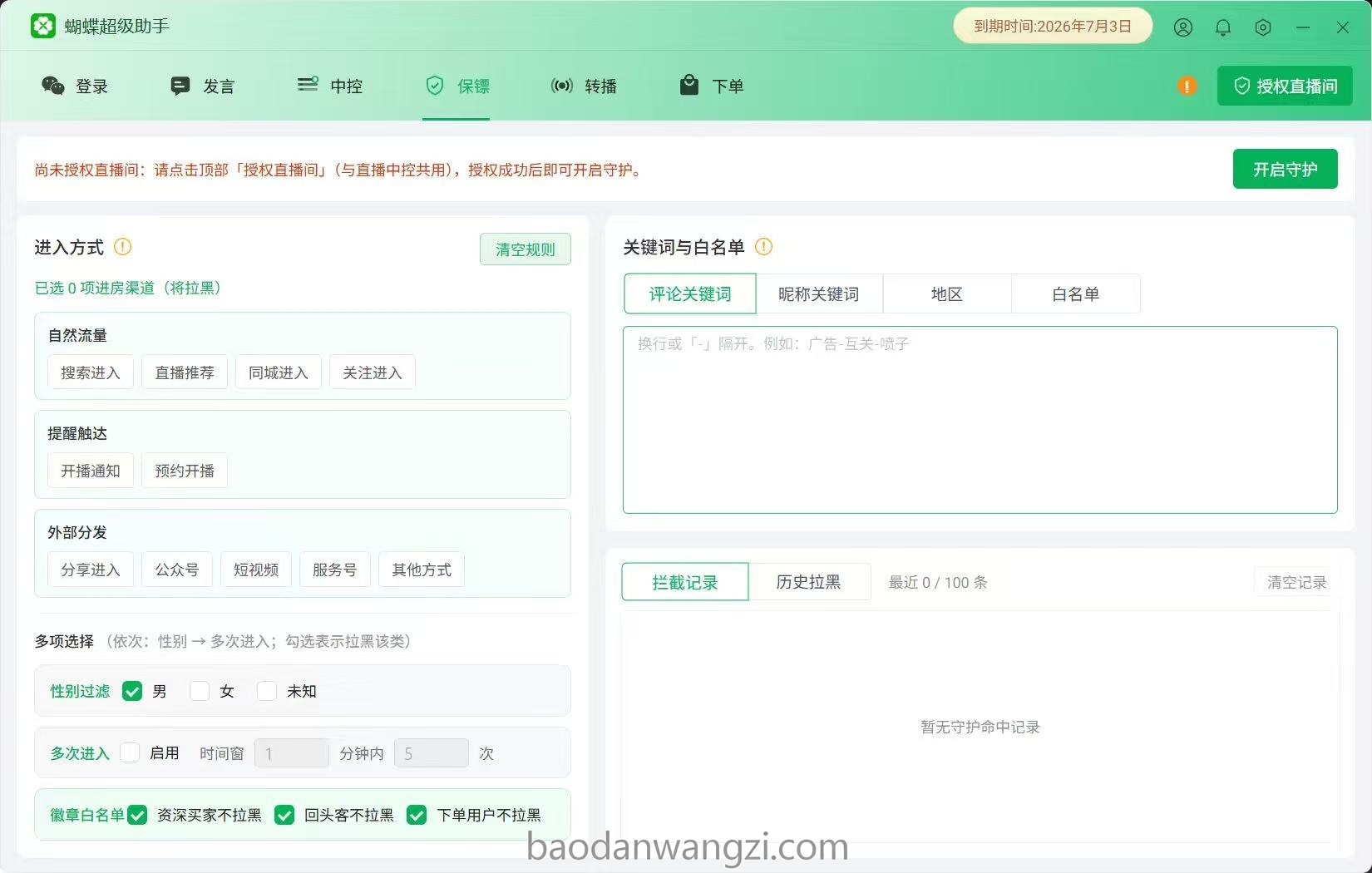Select the 白名单 tab
The width and height of the screenshot is (1372, 873).
coord(1076,294)
